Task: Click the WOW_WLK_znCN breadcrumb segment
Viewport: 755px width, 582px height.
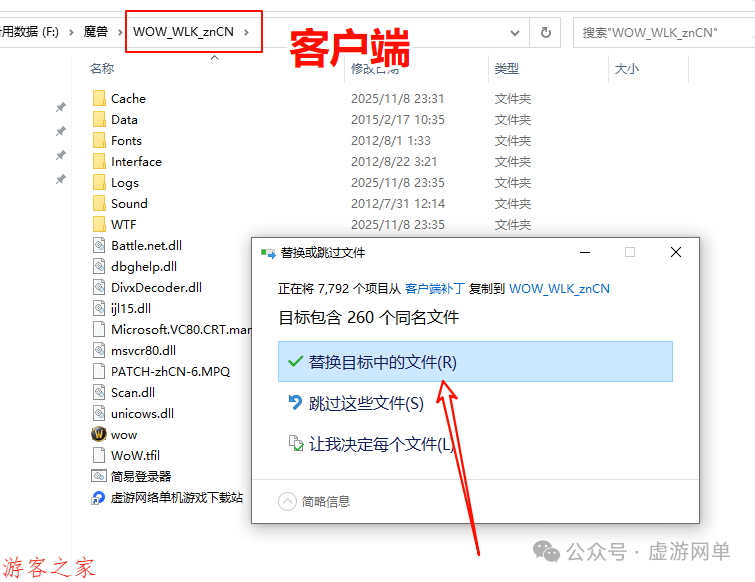Action: point(183,32)
